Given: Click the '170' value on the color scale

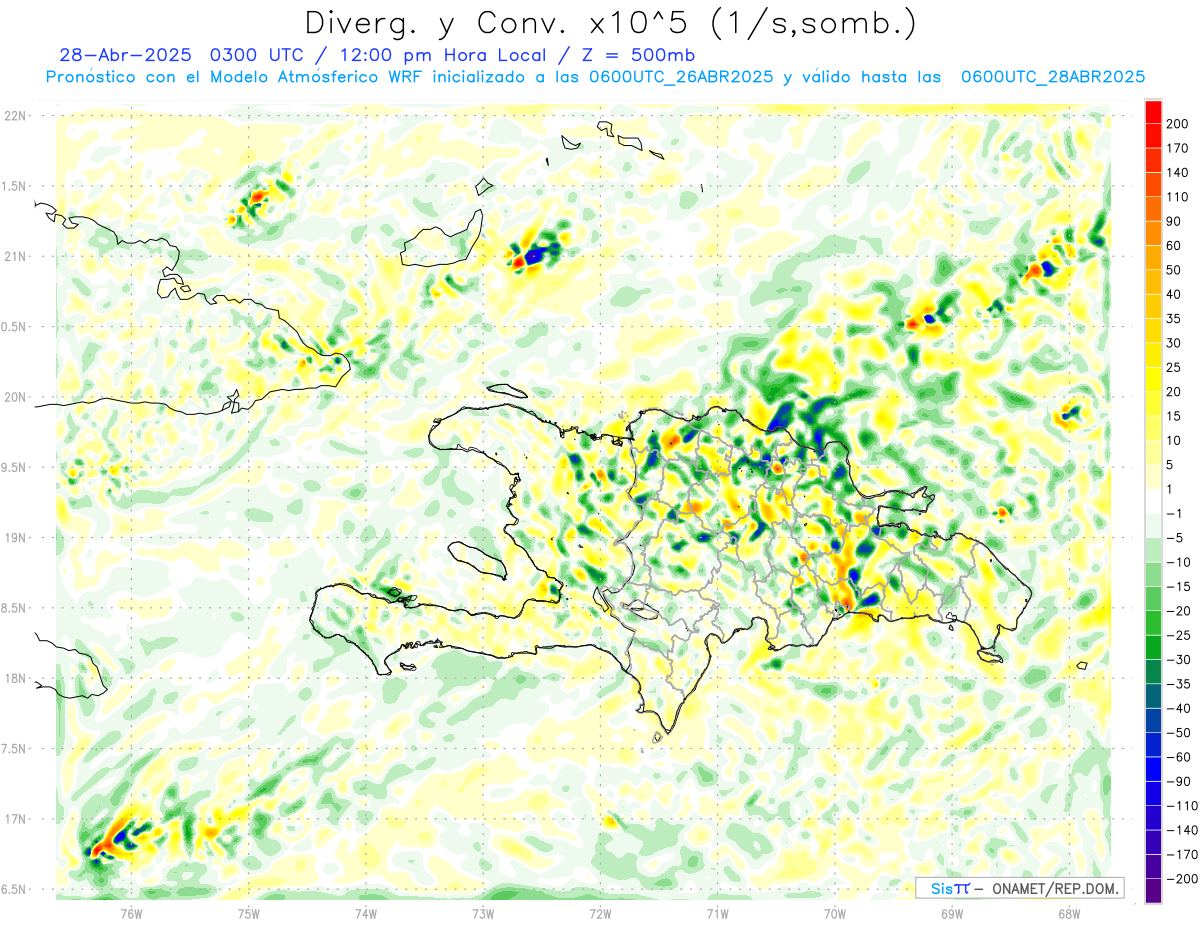Looking at the screenshot, I should [x=1177, y=148].
